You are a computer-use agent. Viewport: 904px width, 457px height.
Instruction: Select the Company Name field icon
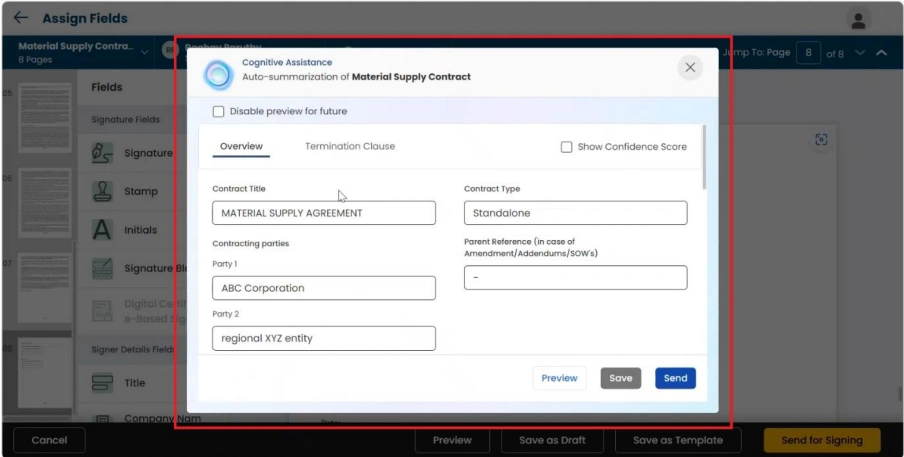coord(102,420)
